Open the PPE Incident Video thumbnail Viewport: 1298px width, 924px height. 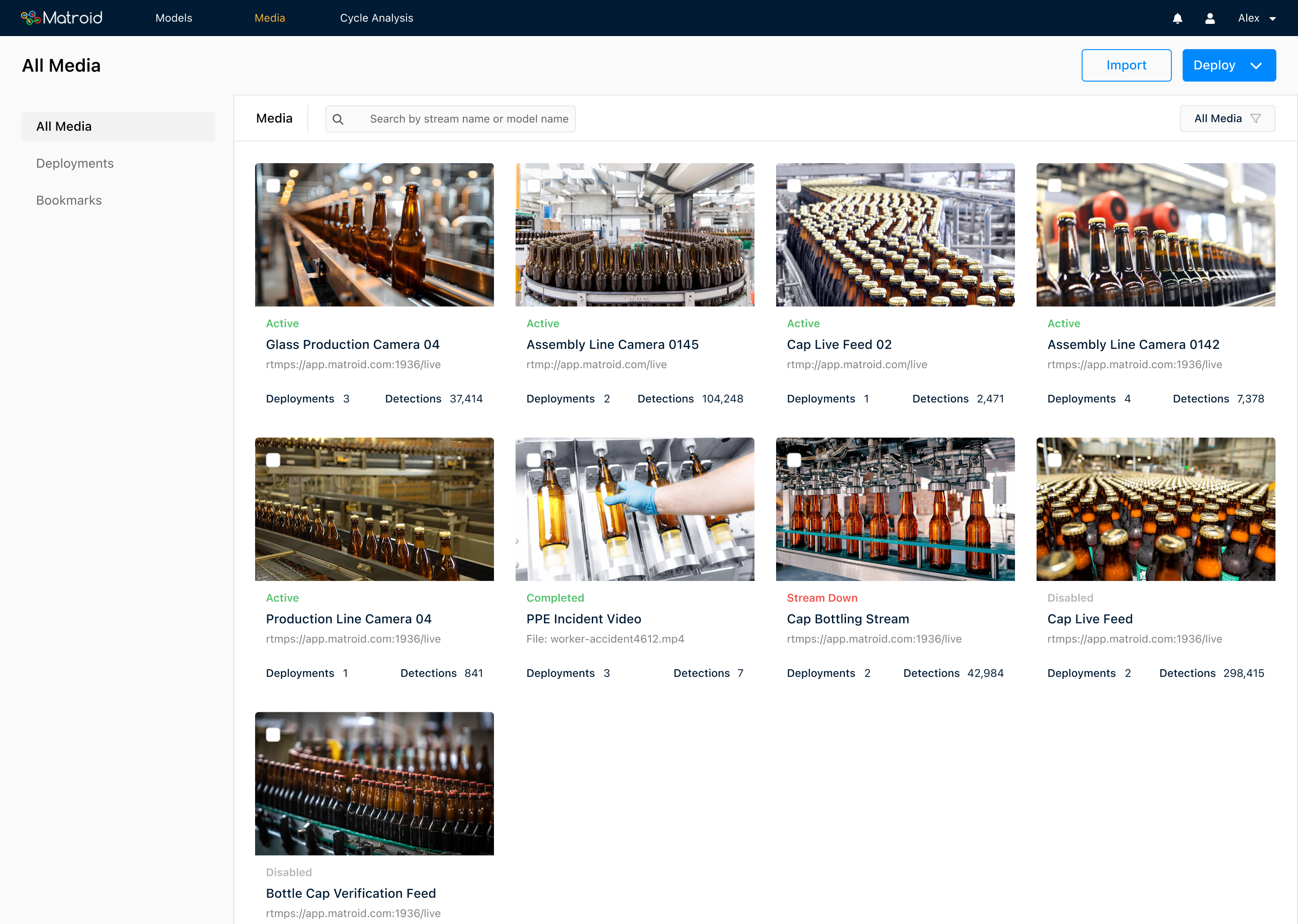click(634, 509)
